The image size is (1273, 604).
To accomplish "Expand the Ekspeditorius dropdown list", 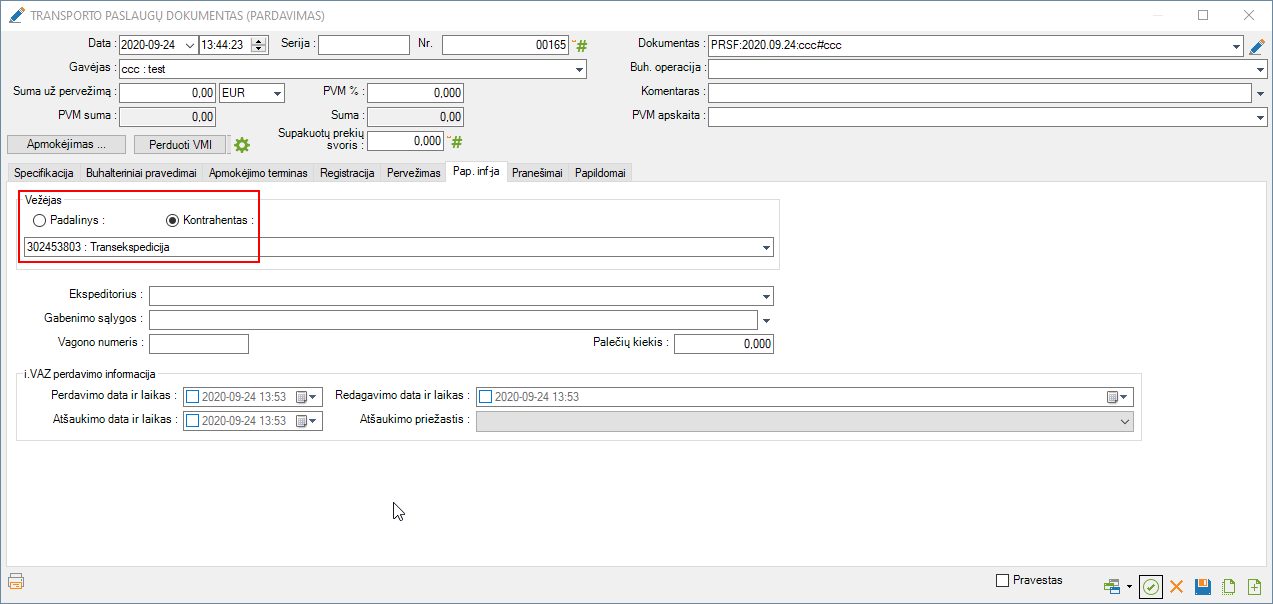I will click(766, 297).
